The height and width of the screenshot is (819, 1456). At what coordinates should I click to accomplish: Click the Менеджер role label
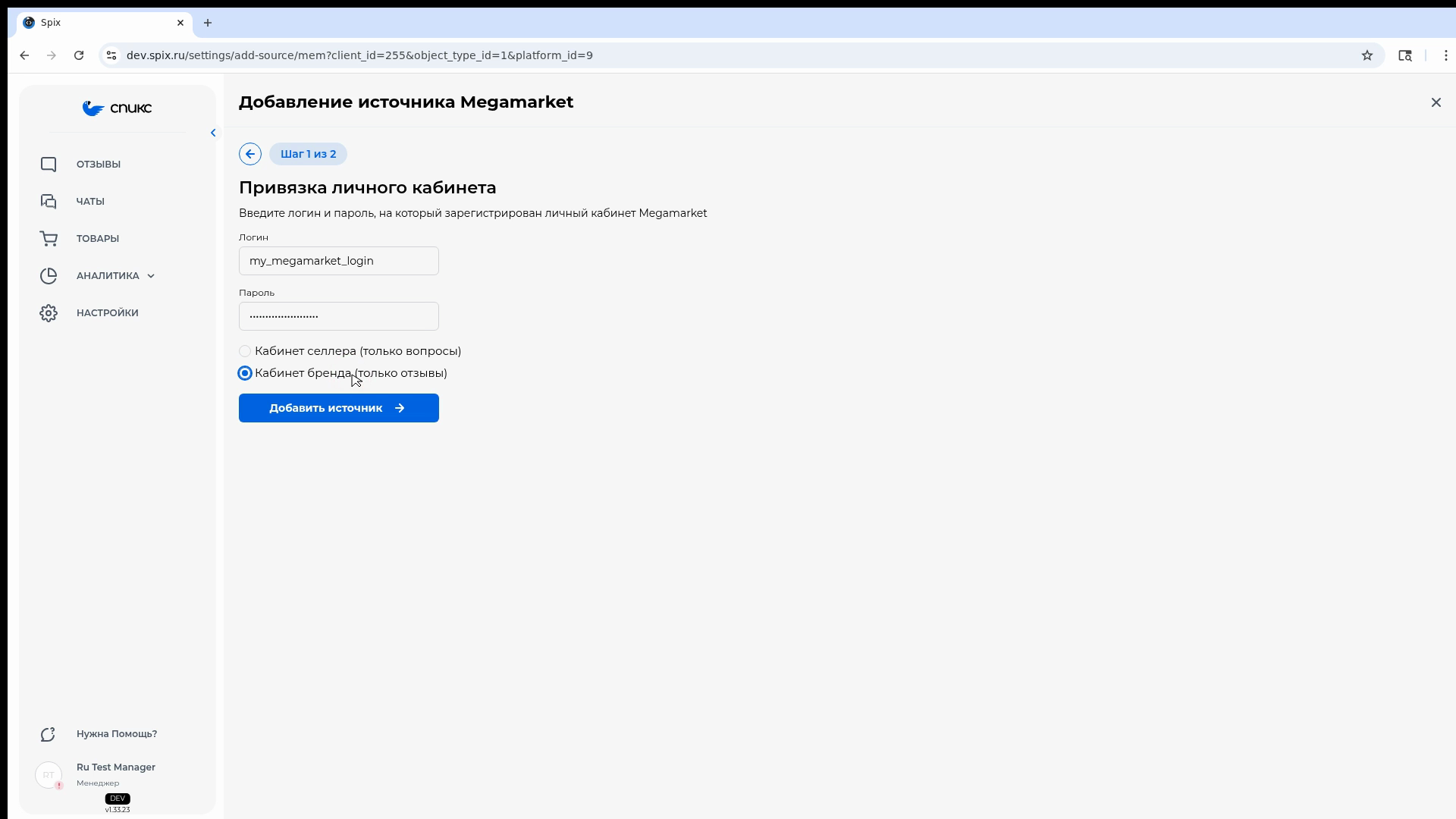coord(98,783)
